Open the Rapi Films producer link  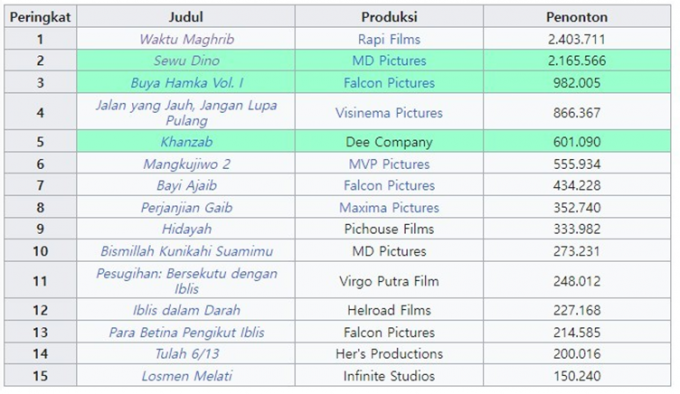pyautogui.click(x=389, y=39)
